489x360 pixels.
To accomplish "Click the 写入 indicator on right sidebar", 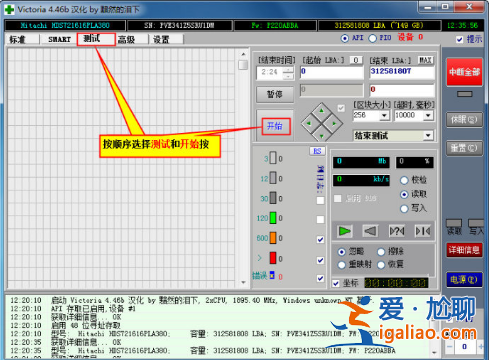I will coord(476,223).
